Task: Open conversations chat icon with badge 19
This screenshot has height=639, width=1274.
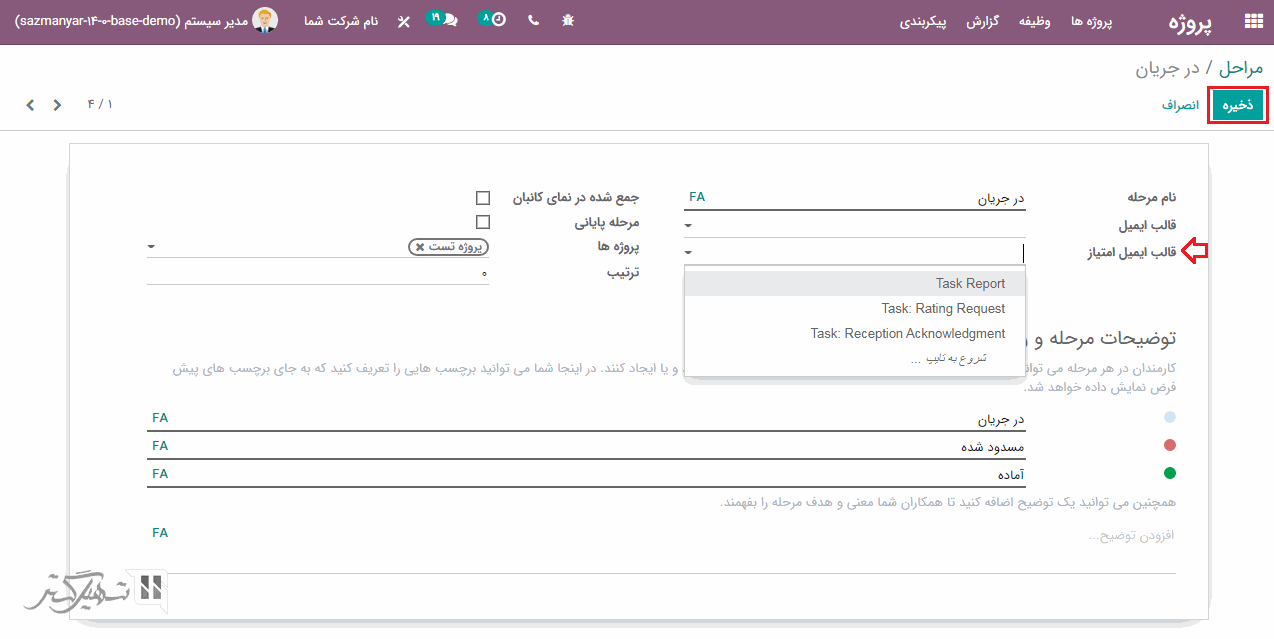Action: click(445, 20)
